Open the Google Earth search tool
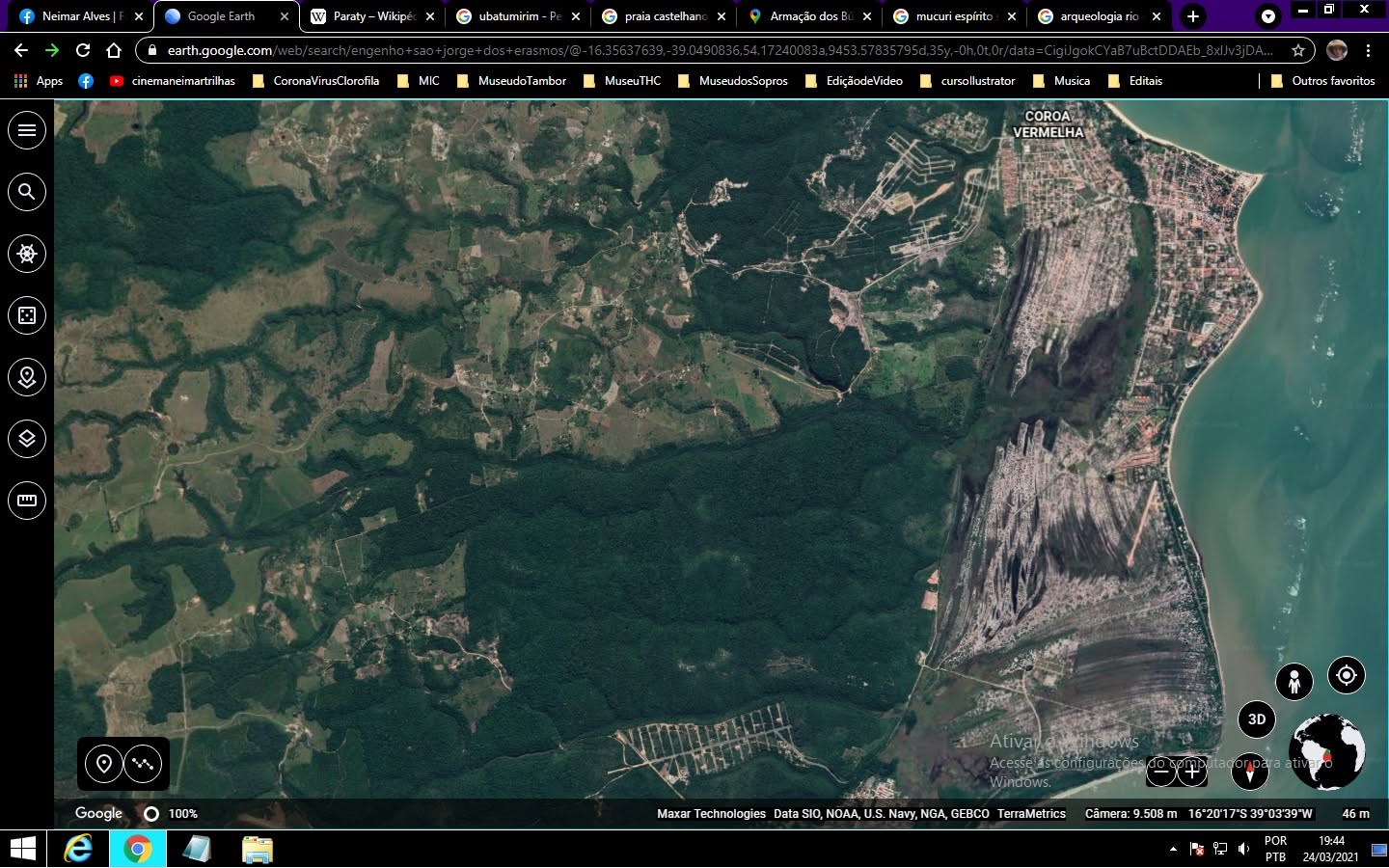 [27, 192]
